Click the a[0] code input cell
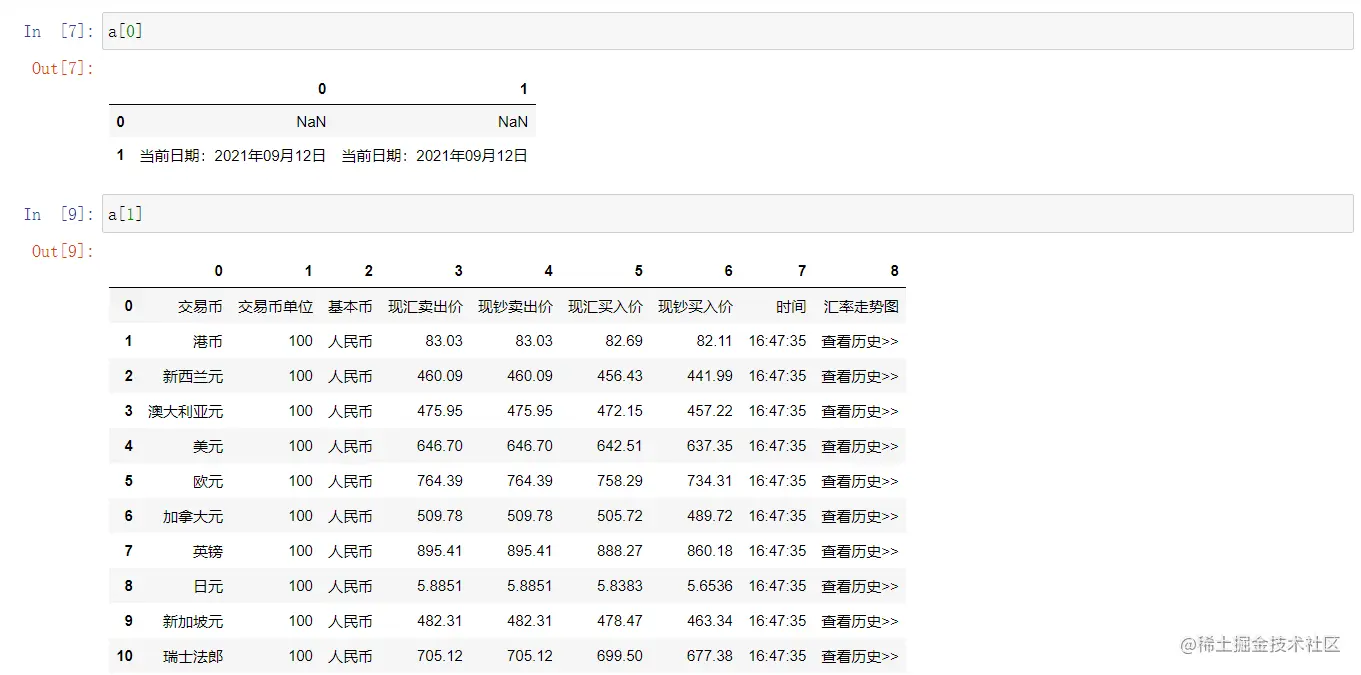The height and width of the screenshot is (675, 1361). coord(727,31)
